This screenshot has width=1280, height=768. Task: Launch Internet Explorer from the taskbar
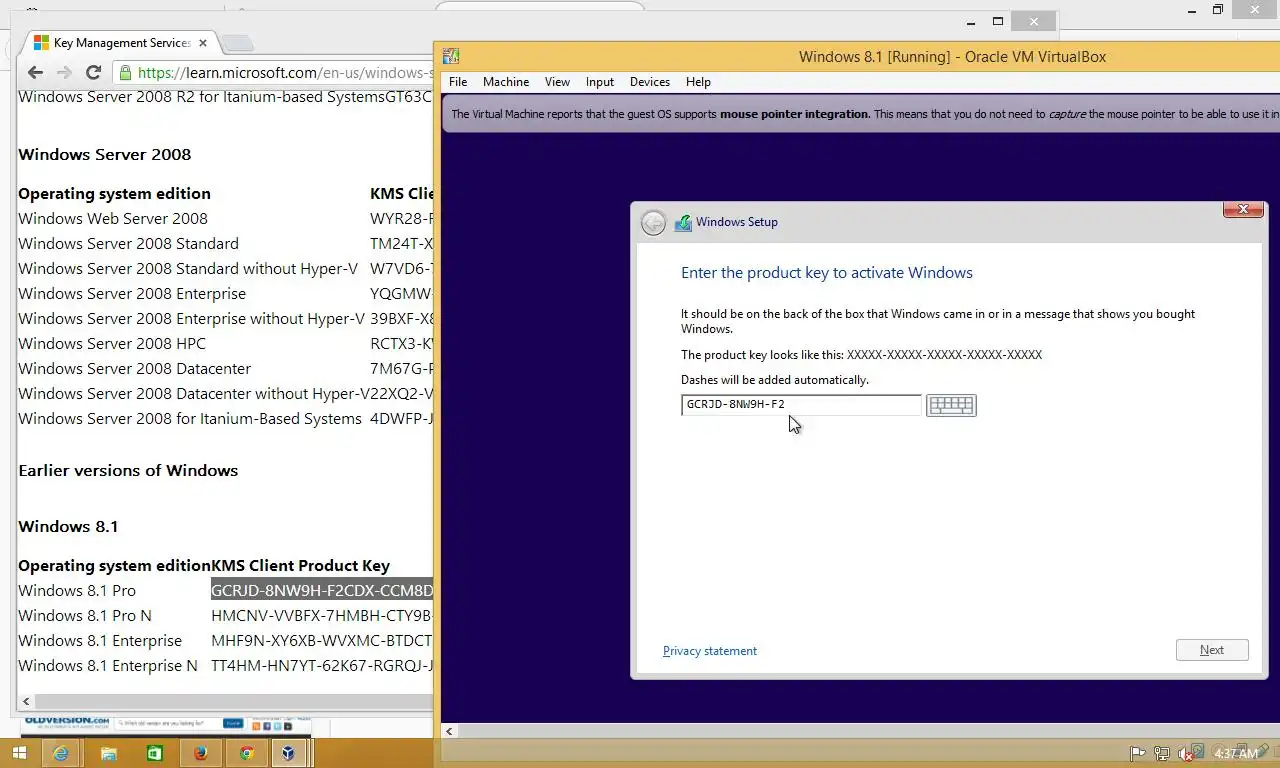(62, 753)
